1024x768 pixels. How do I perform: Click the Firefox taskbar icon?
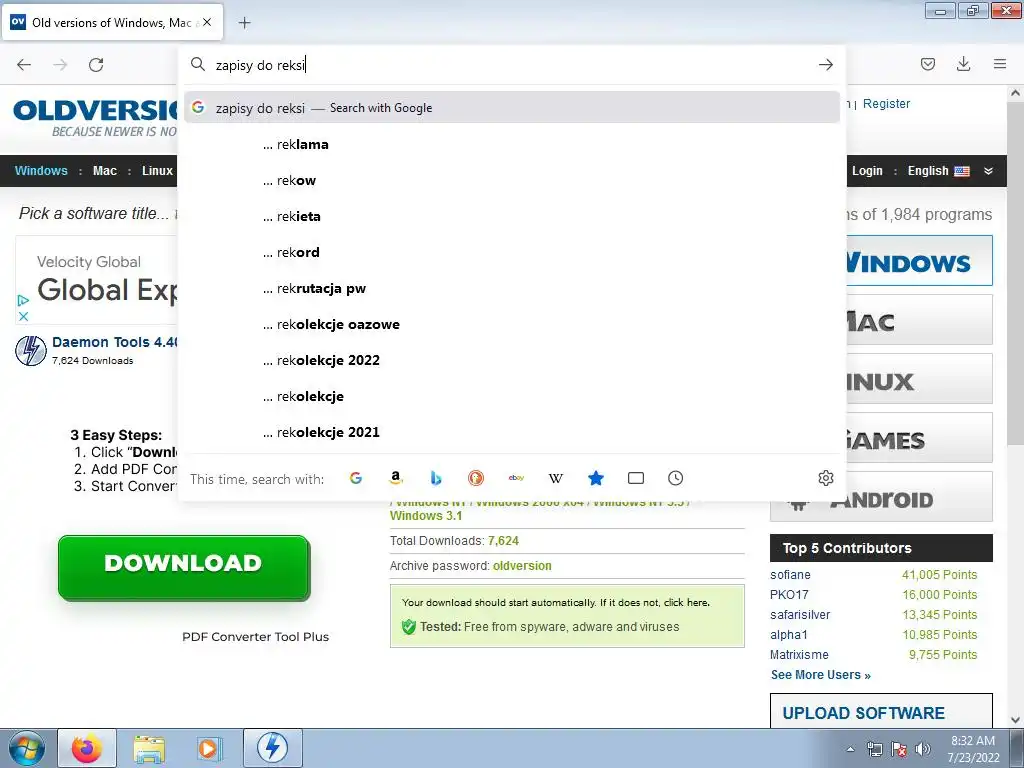pyautogui.click(x=87, y=748)
